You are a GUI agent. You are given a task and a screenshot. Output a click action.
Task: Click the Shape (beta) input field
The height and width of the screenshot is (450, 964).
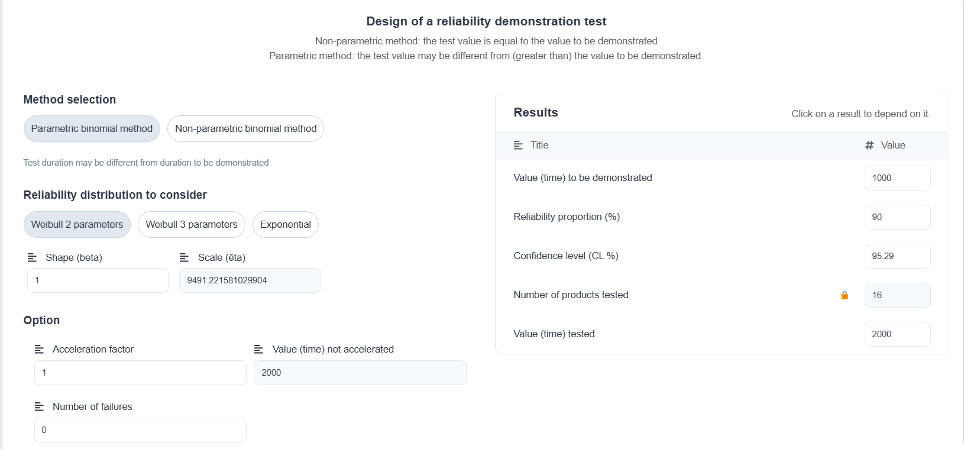(x=98, y=280)
